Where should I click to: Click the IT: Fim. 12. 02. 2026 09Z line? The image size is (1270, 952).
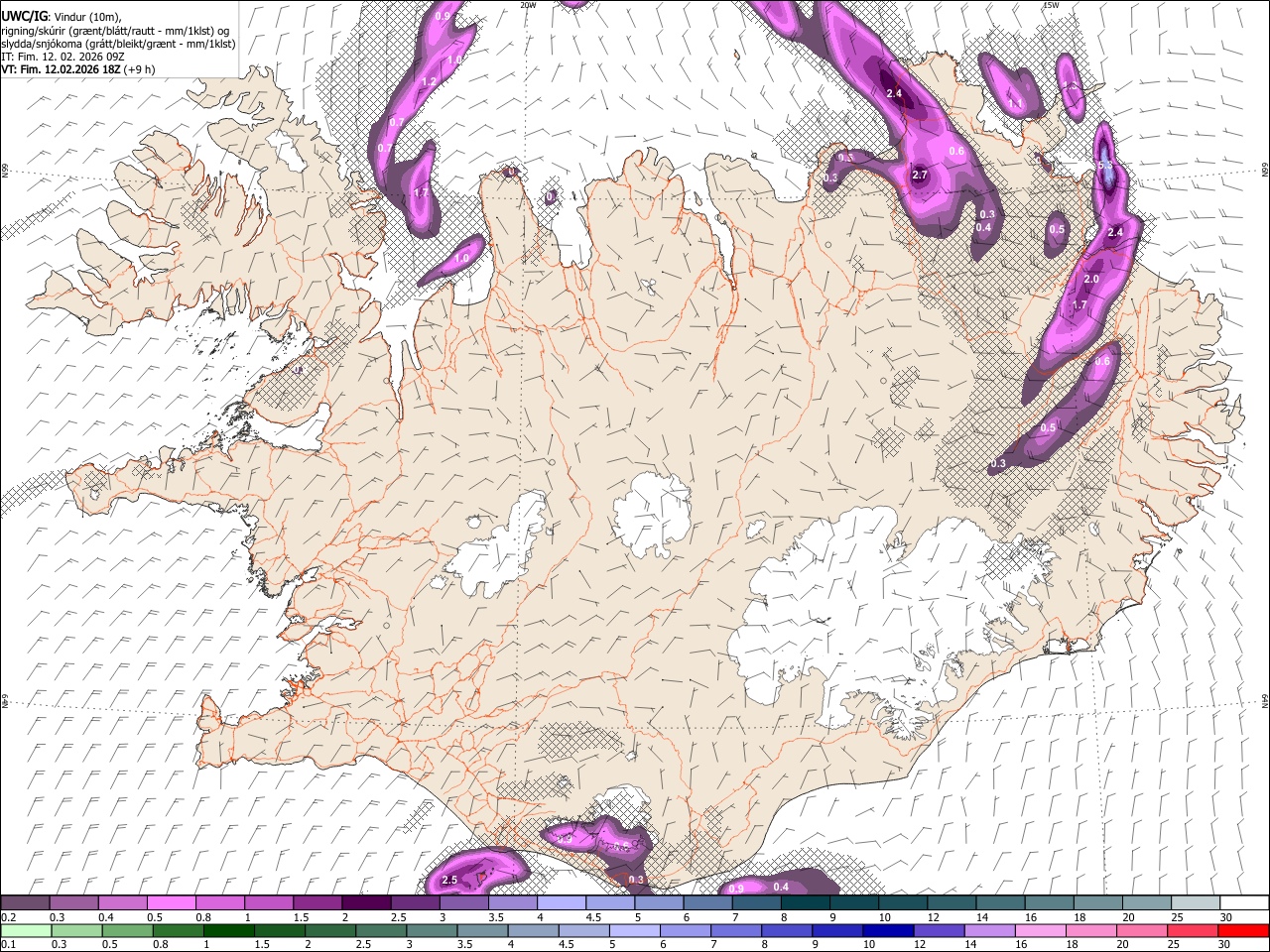(63, 57)
